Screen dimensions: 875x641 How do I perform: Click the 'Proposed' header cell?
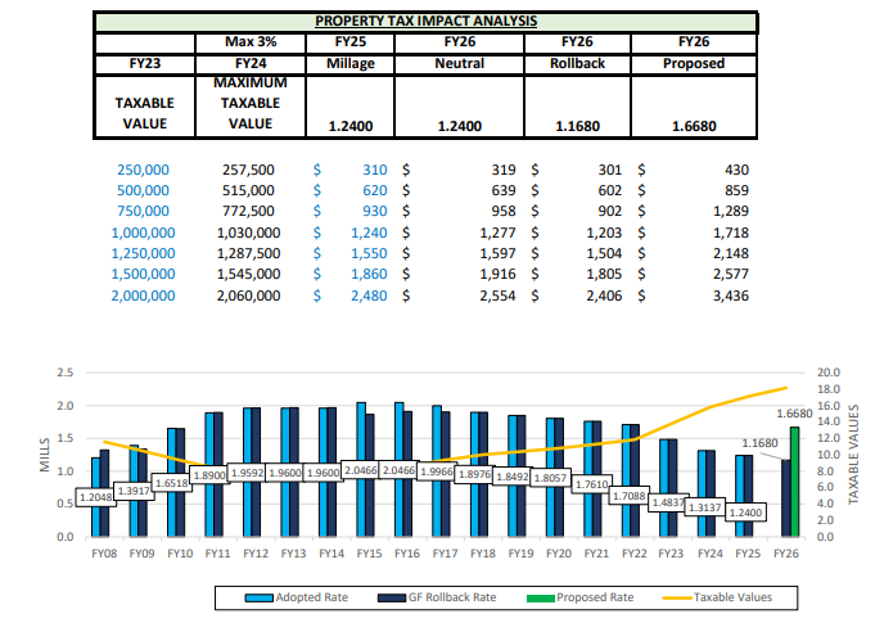click(x=694, y=64)
